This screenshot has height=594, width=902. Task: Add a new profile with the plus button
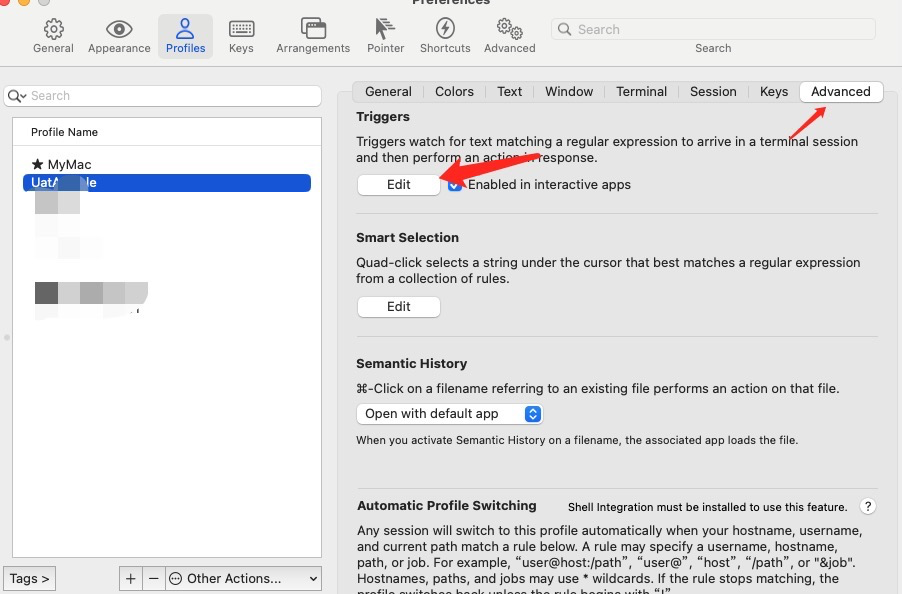click(x=131, y=578)
